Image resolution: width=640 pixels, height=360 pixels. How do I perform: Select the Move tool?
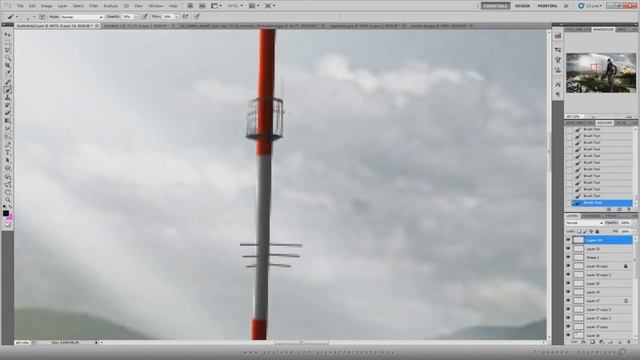tap(7, 35)
